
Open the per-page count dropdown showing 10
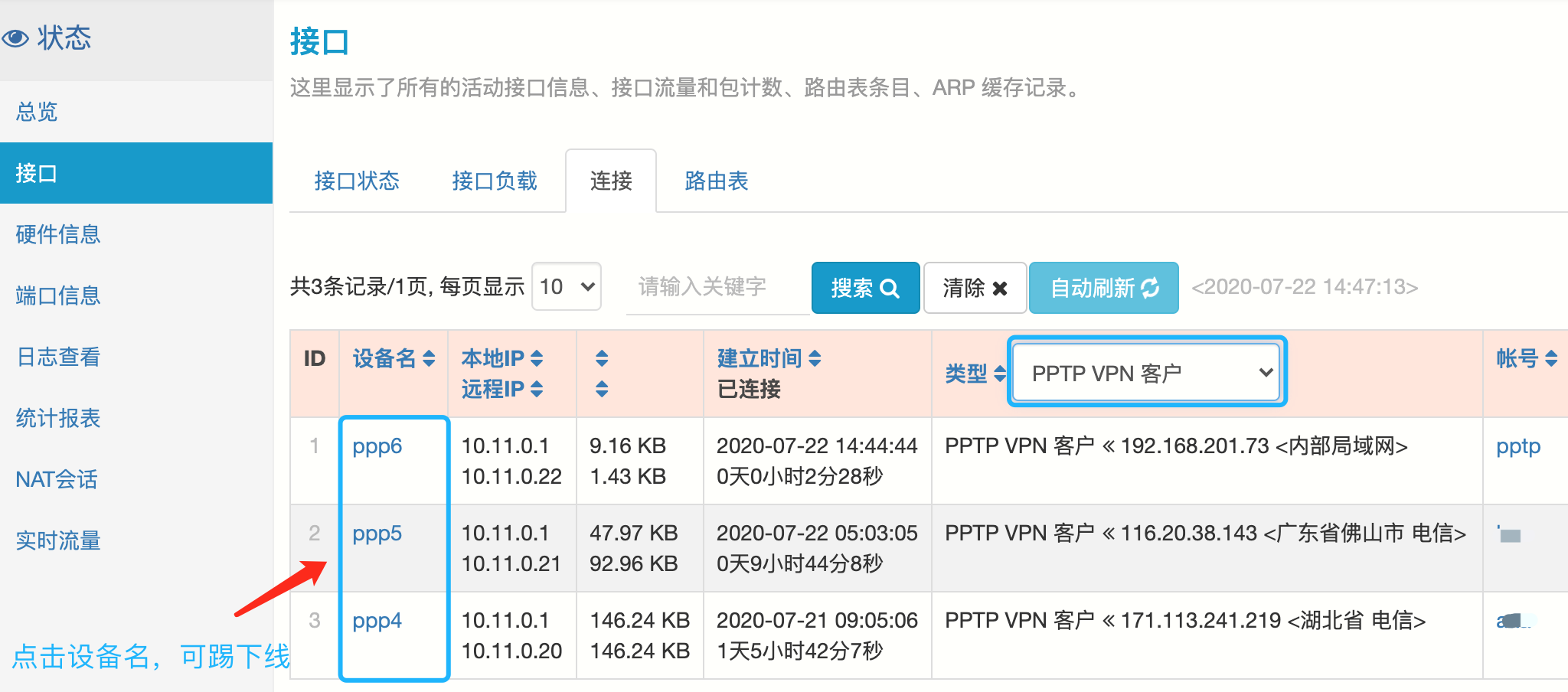(567, 287)
